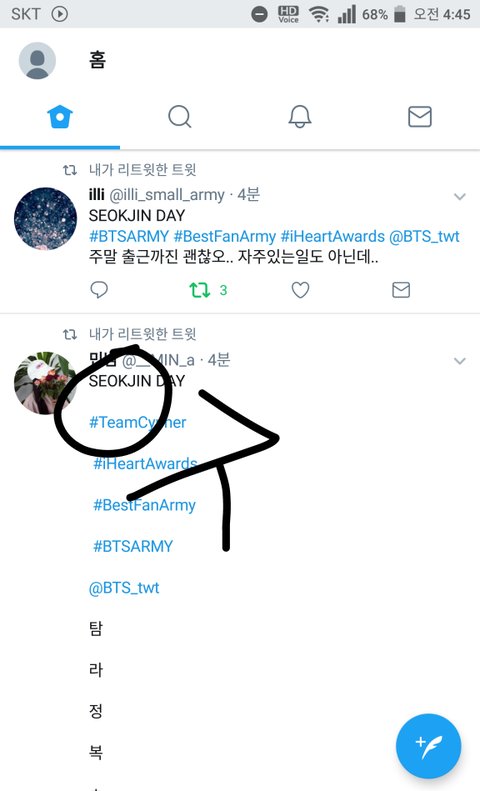Open the search magnifier tab
480x791 pixels.
tap(179, 117)
